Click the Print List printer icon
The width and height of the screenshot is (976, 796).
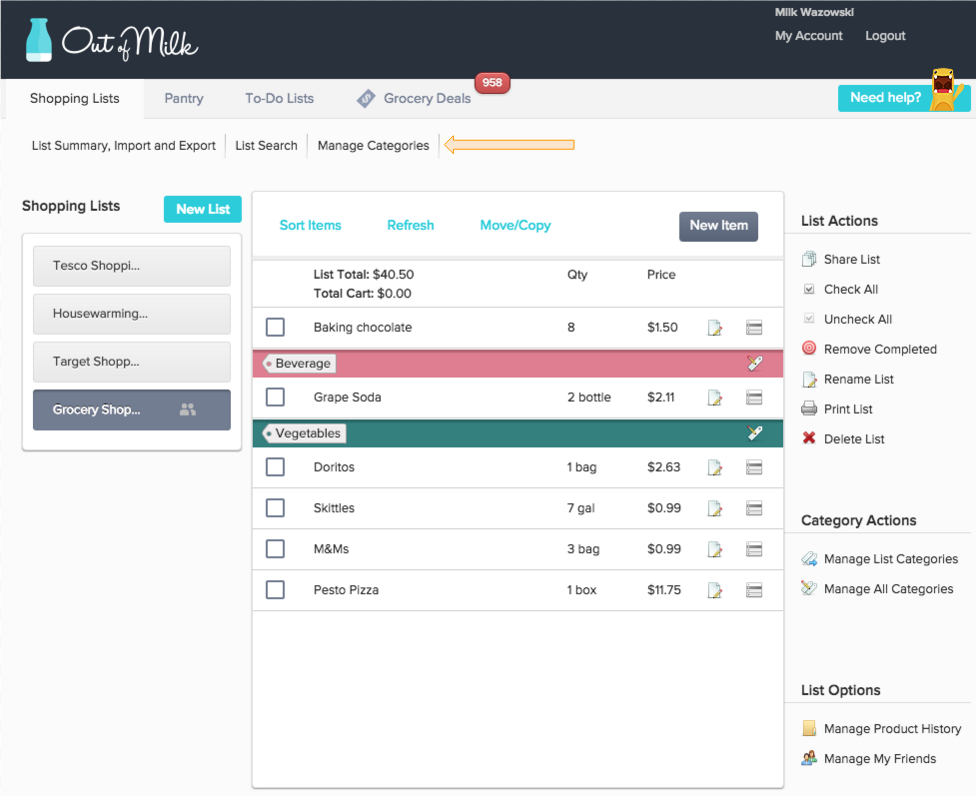point(809,409)
